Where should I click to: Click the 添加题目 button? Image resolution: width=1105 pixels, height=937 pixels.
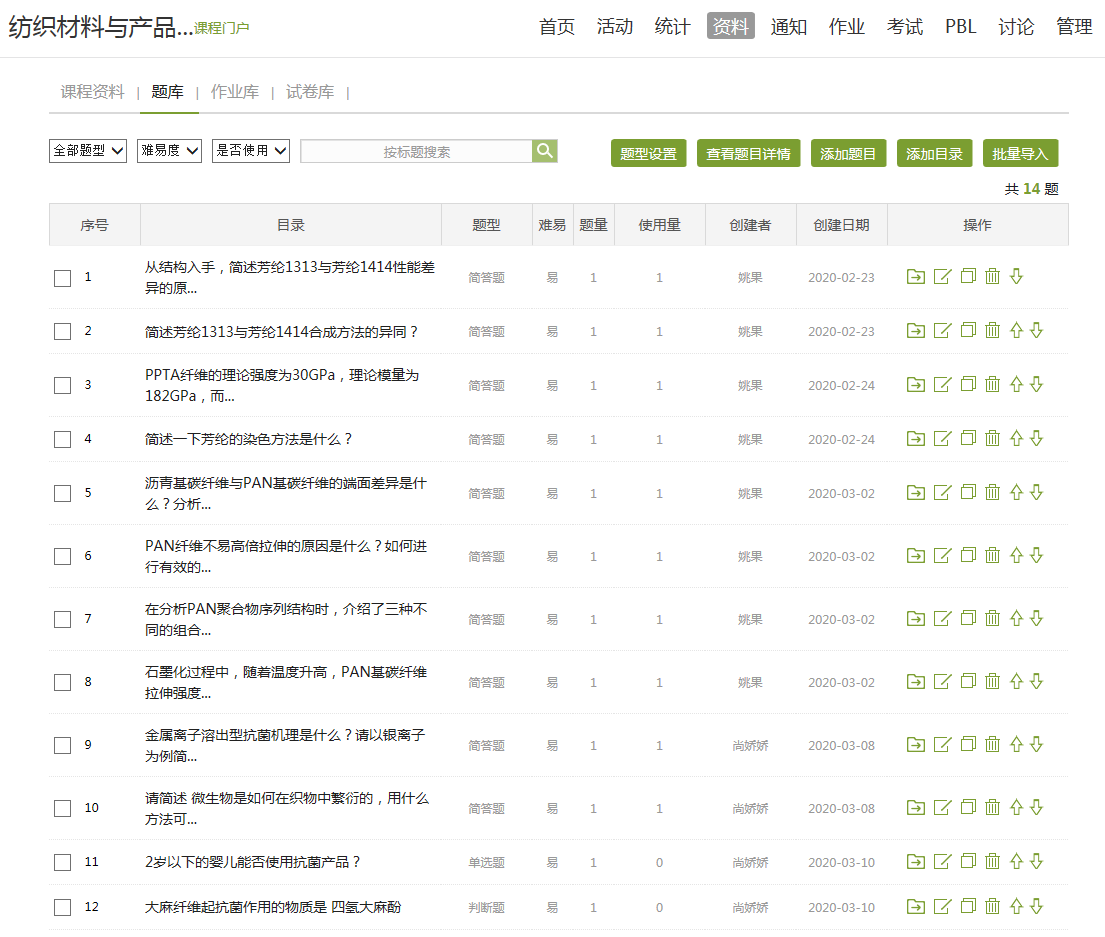pyautogui.click(x=848, y=154)
